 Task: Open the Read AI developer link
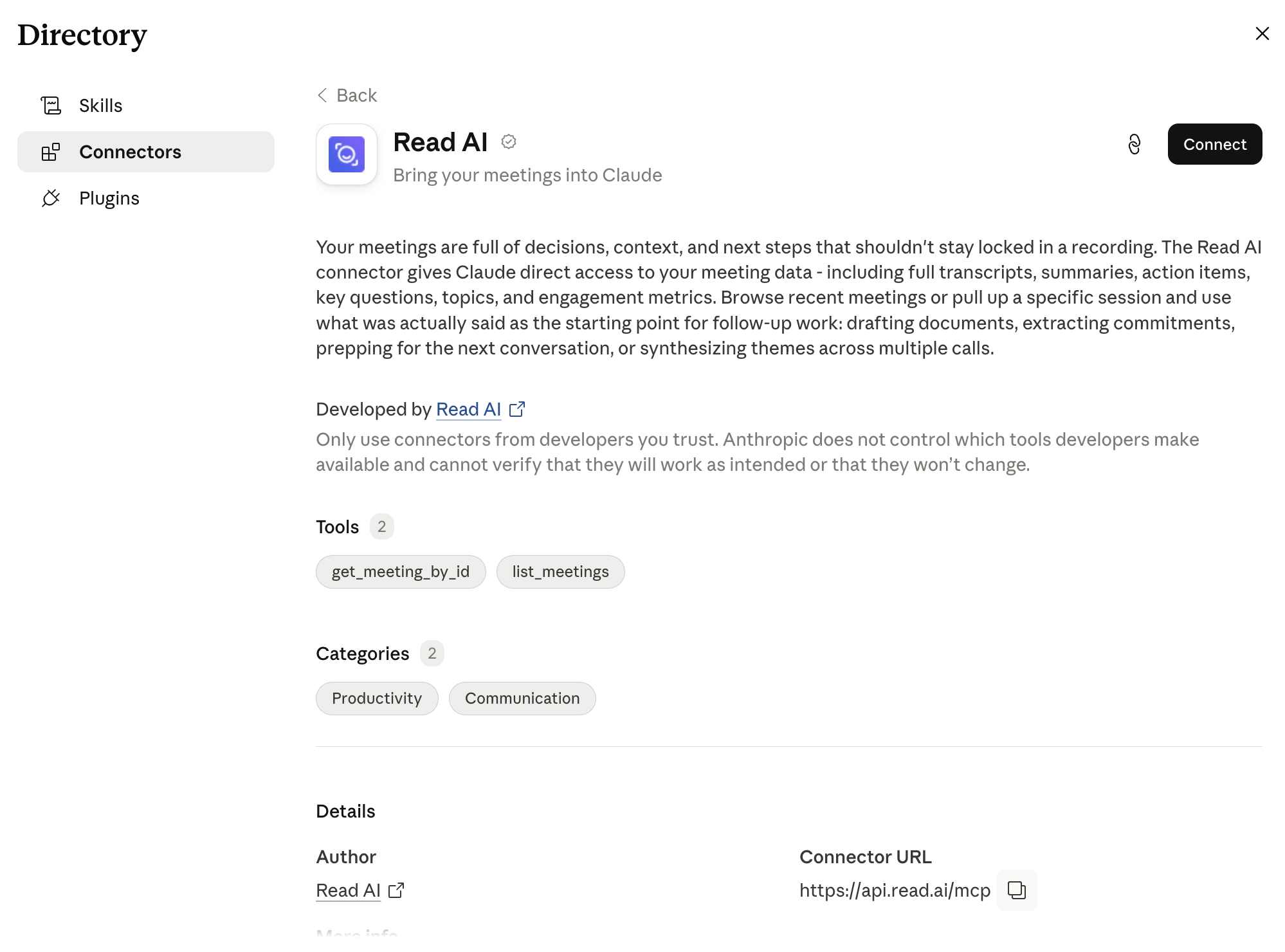468,409
